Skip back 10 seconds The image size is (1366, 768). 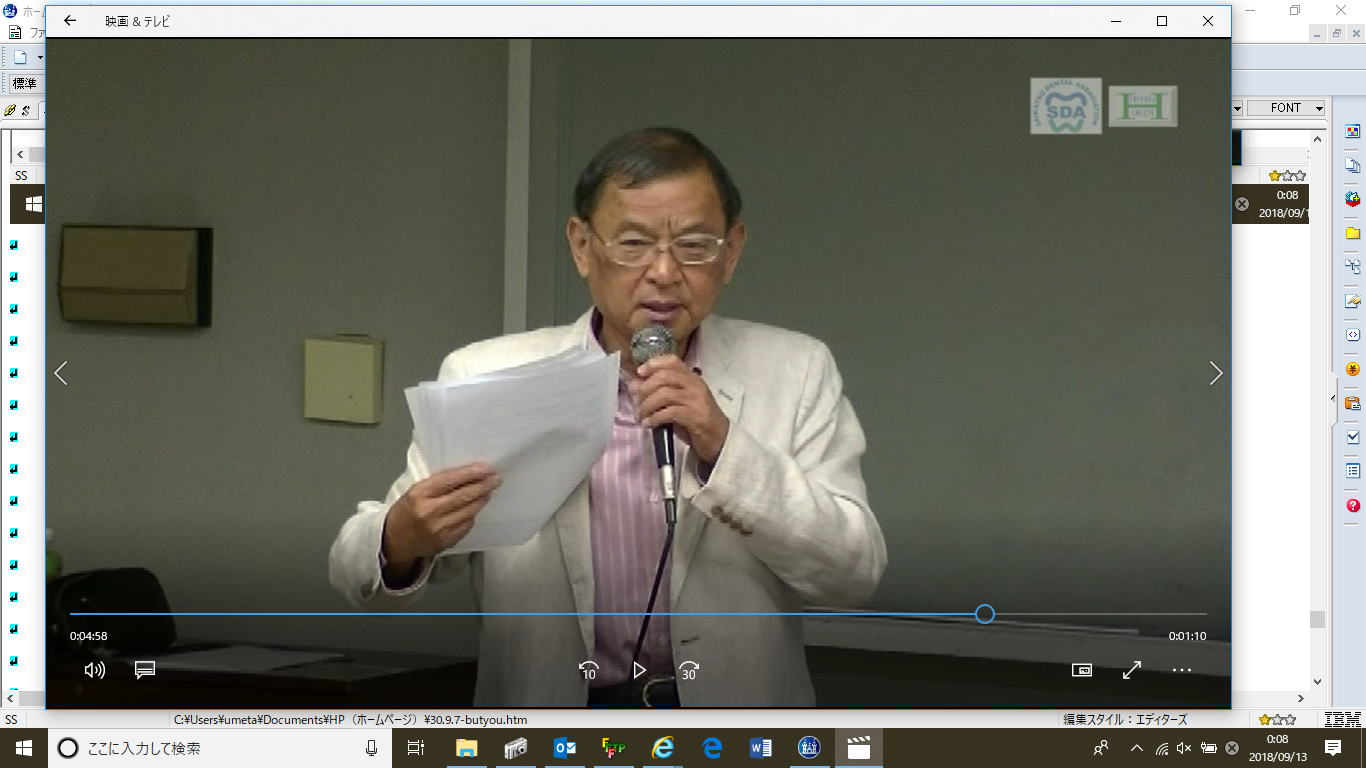pyautogui.click(x=589, y=670)
